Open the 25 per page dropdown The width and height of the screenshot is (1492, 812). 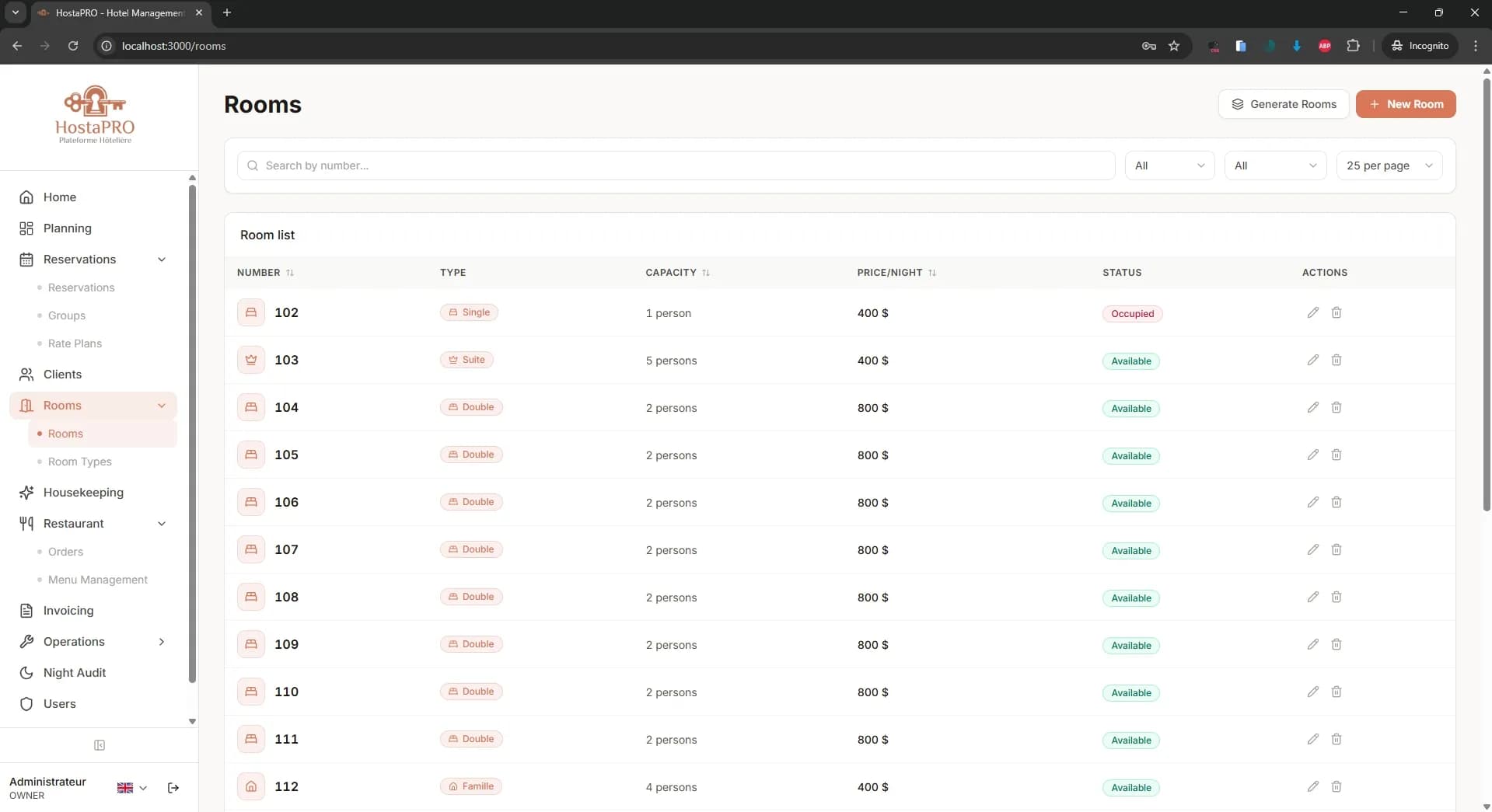[x=1389, y=166]
